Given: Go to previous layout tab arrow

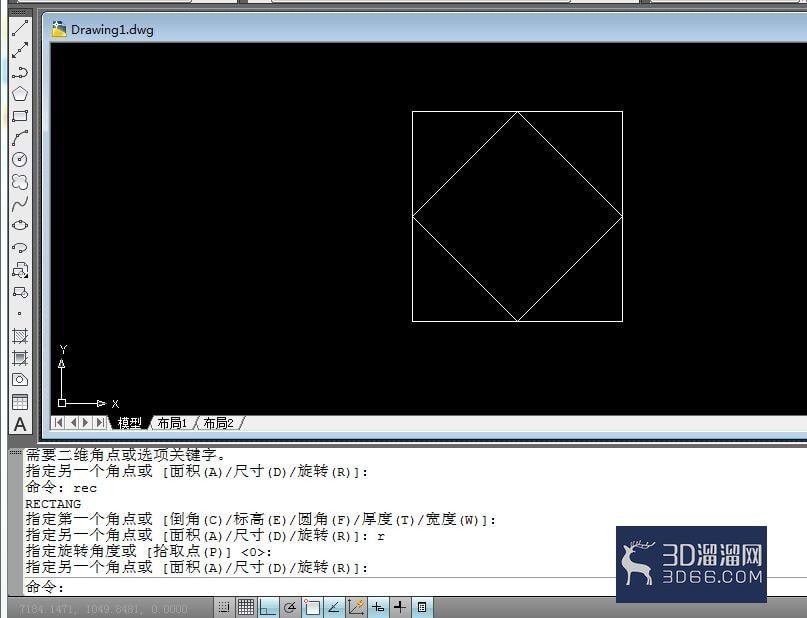Looking at the screenshot, I should point(73,422).
